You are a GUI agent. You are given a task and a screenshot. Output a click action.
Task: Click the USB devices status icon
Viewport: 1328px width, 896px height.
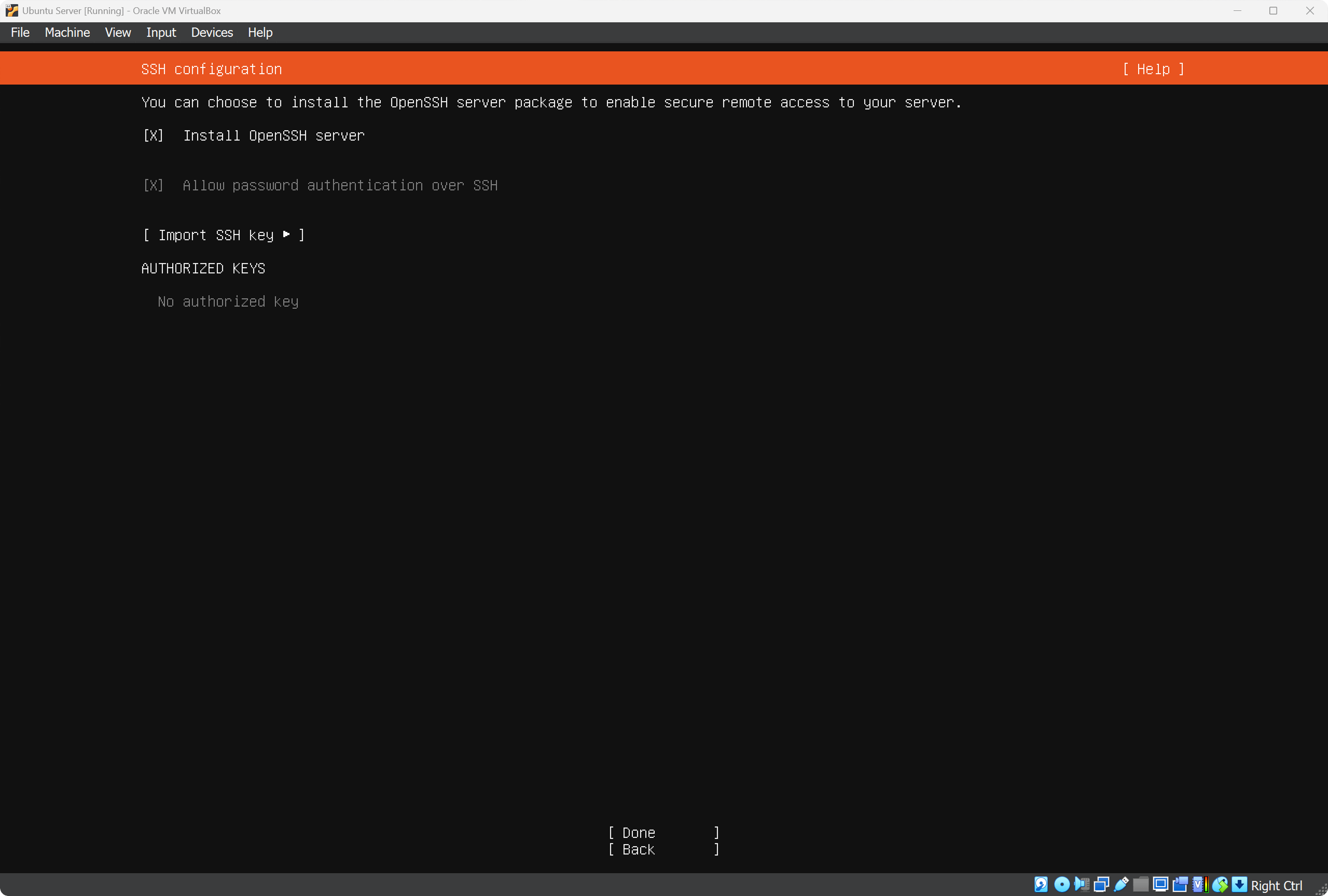pos(1121,885)
